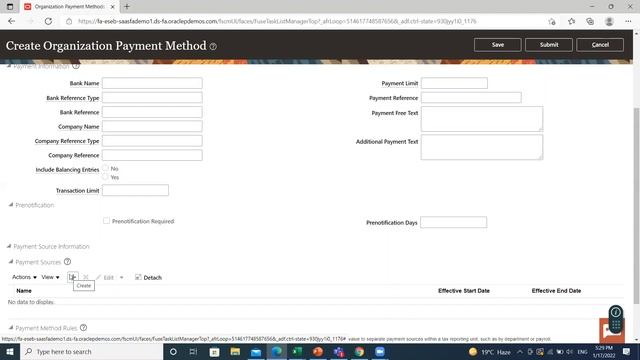
Task: Click Save button
Action: pyautogui.click(x=498, y=45)
